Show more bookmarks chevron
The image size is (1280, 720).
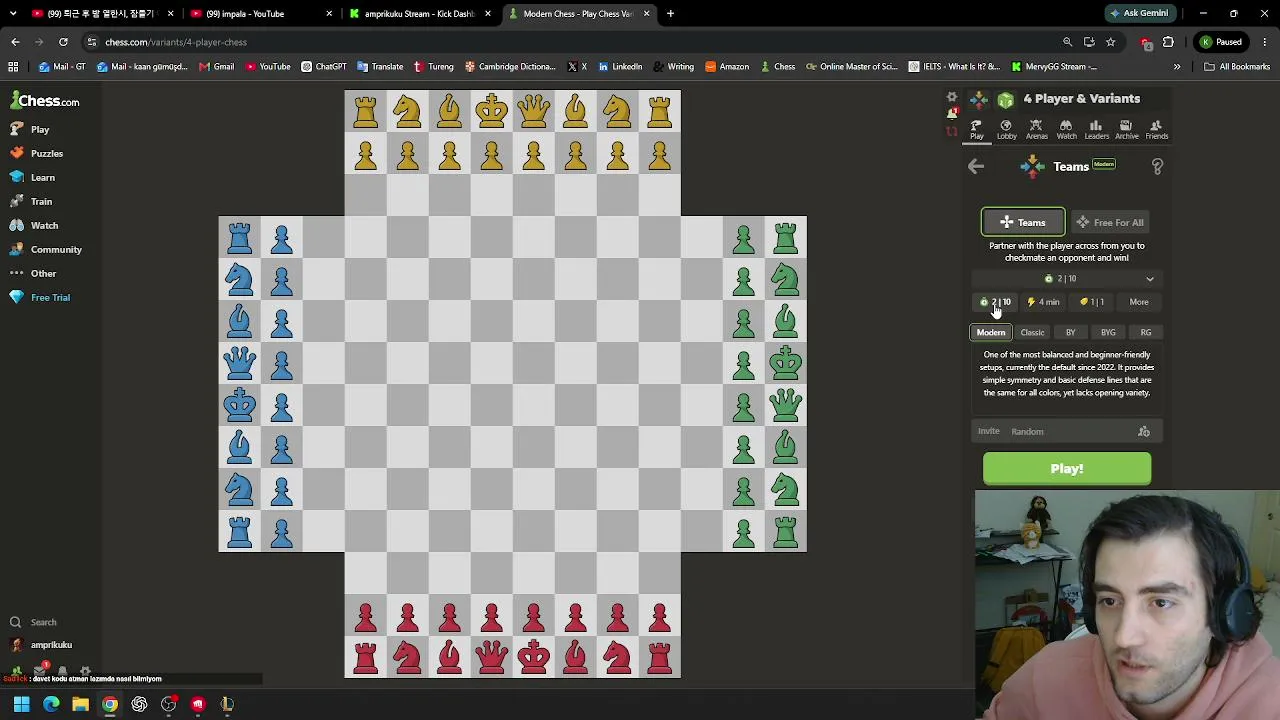click(1177, 67)
